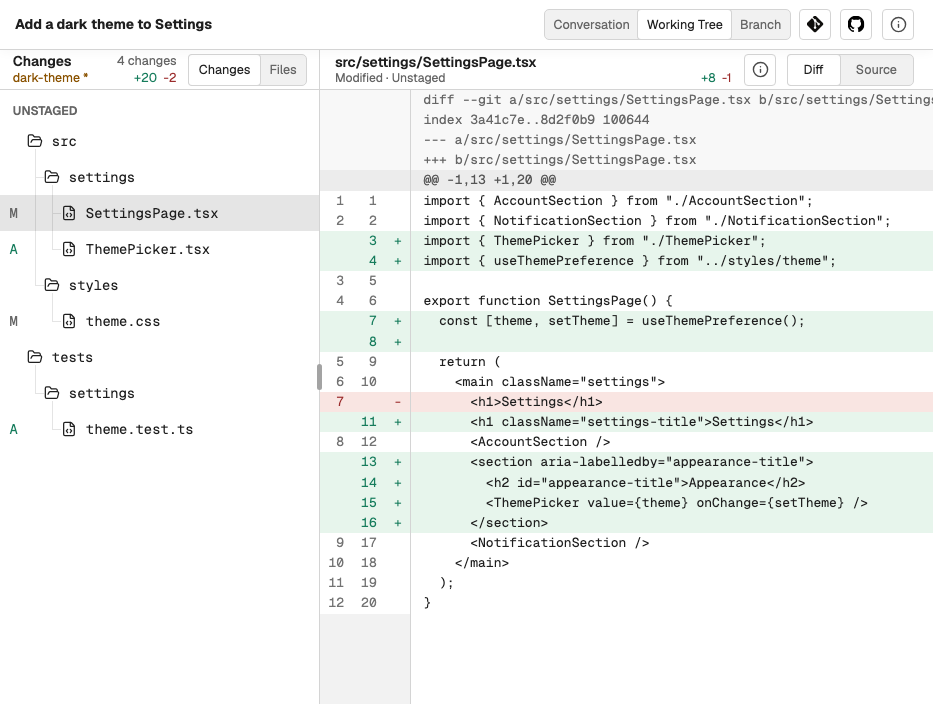The height and width of the screenshot is (704, 933).
Task: Click the styles folder icon
Action: [x=52, y=285]
